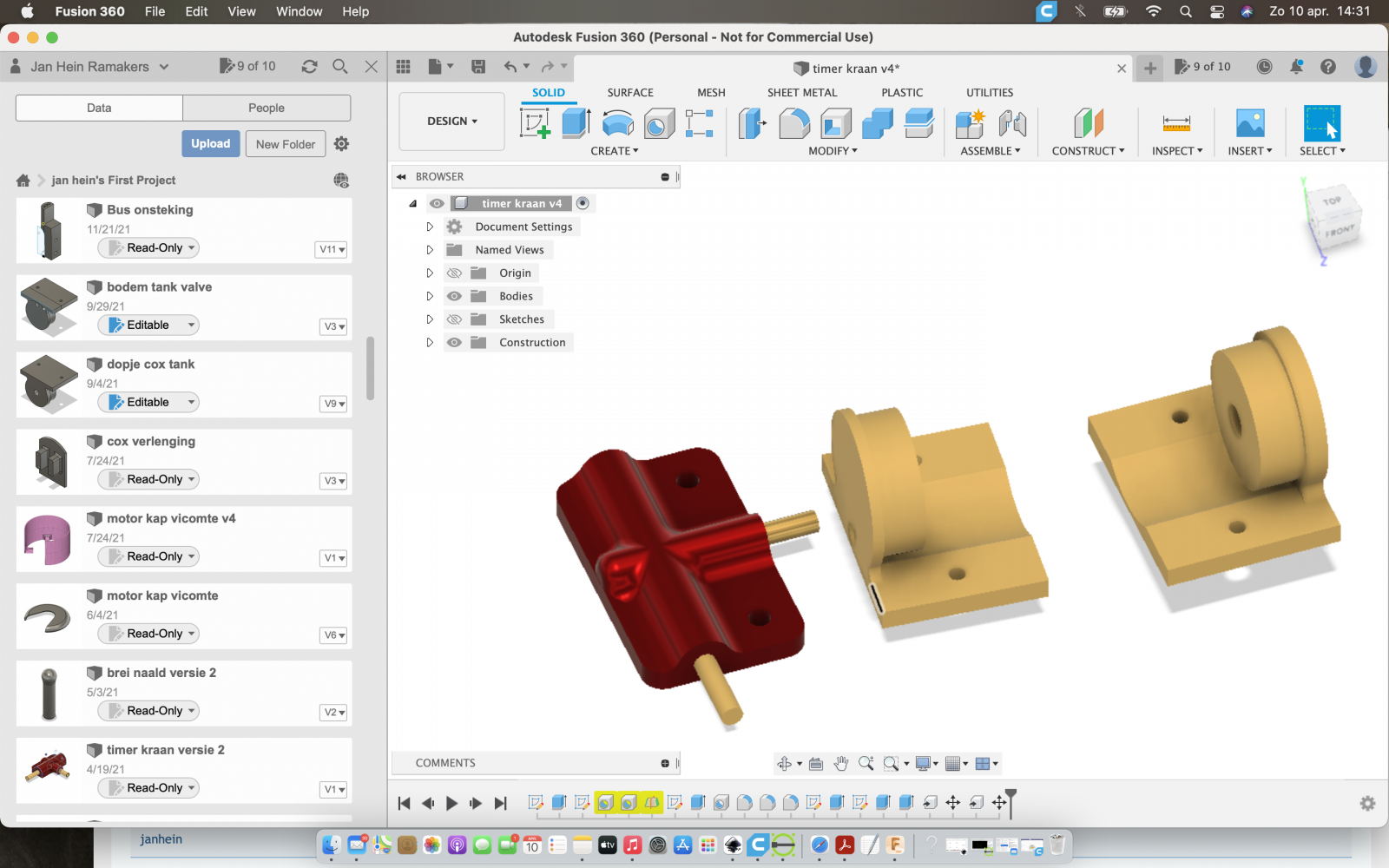Switch to the PLASTIC tab
This screenshot has width=1389, height=868.
click(x=902, y=93)
